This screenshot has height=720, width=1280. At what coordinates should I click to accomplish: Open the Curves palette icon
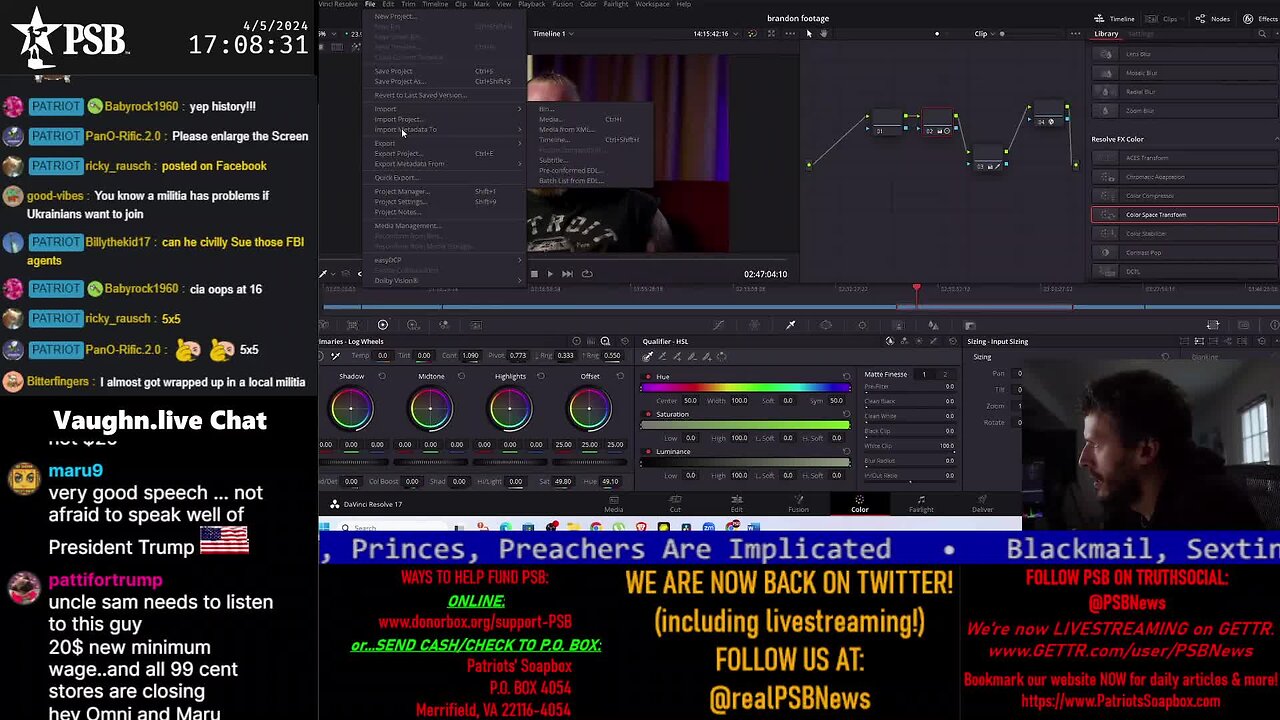(718, 325)
